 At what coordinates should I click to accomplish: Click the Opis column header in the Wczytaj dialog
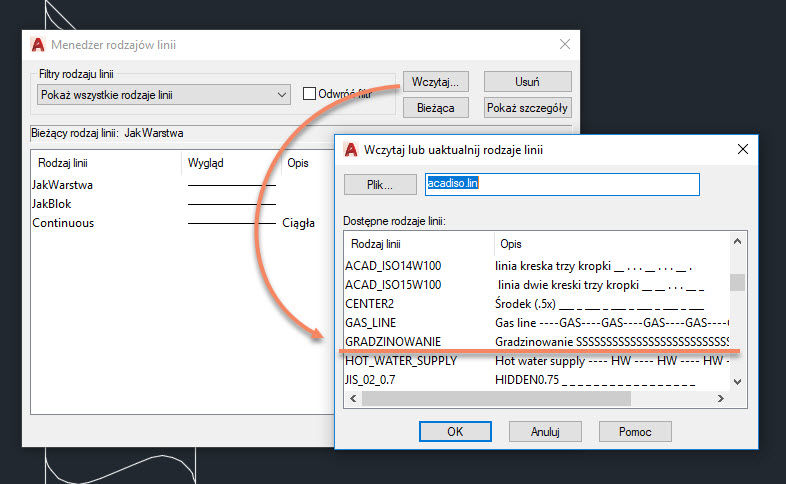(612, 244)
